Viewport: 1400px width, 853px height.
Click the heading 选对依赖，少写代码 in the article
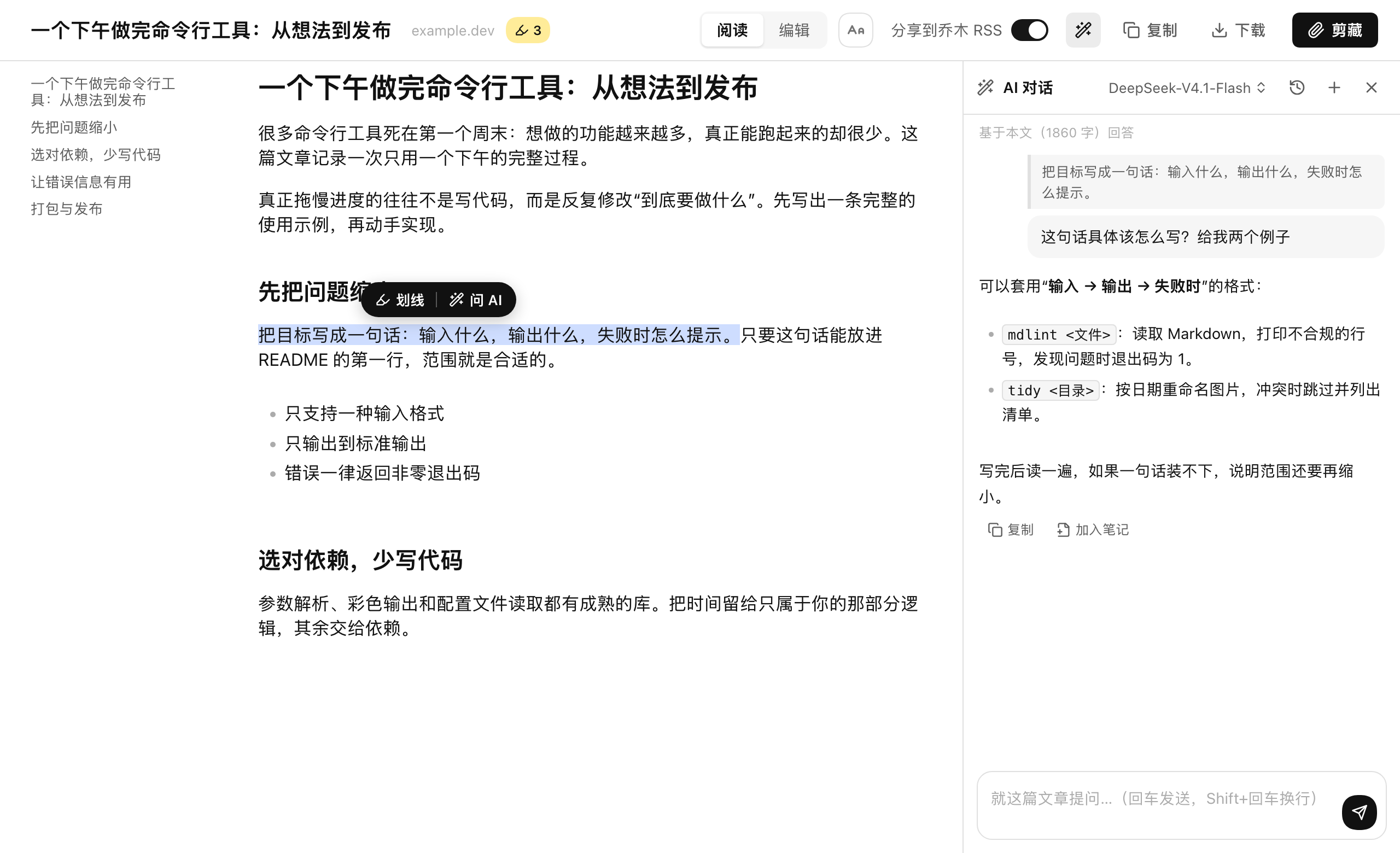(x=360, y=560)
